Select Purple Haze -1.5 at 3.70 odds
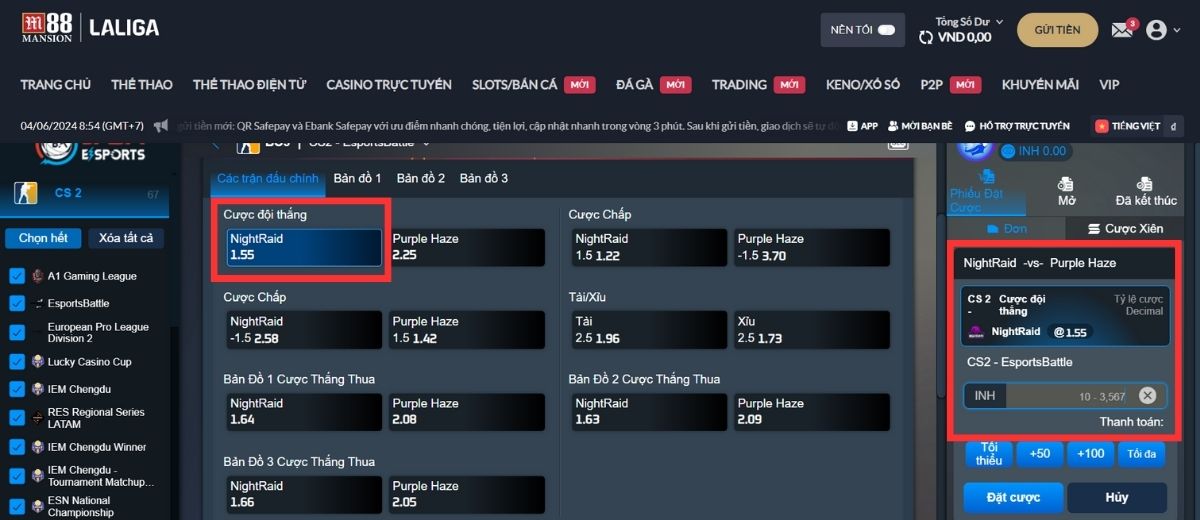This screenshot has width=1200, height=520. coord(811,247)
